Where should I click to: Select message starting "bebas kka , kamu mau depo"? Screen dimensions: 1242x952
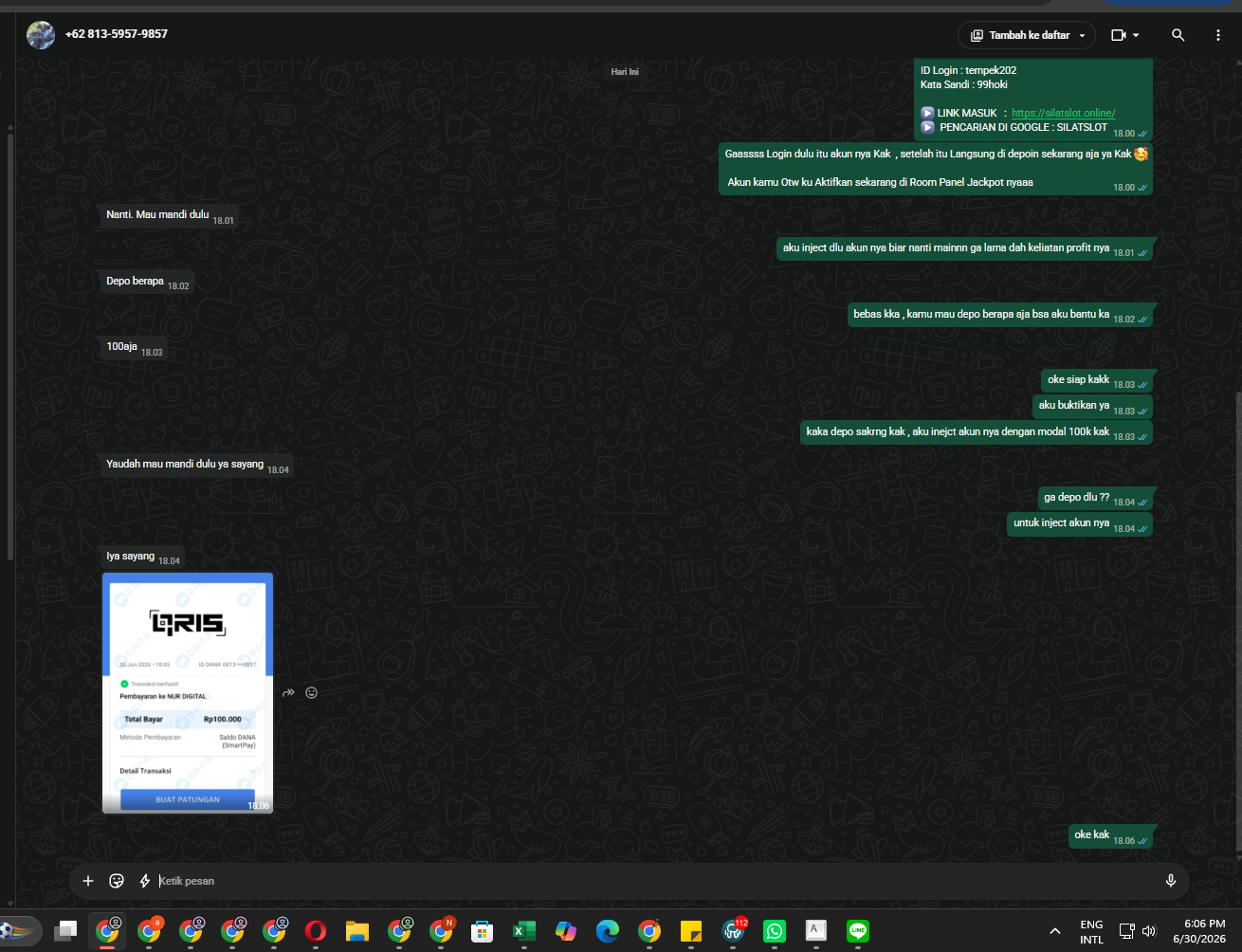[x=1000, y=315]
